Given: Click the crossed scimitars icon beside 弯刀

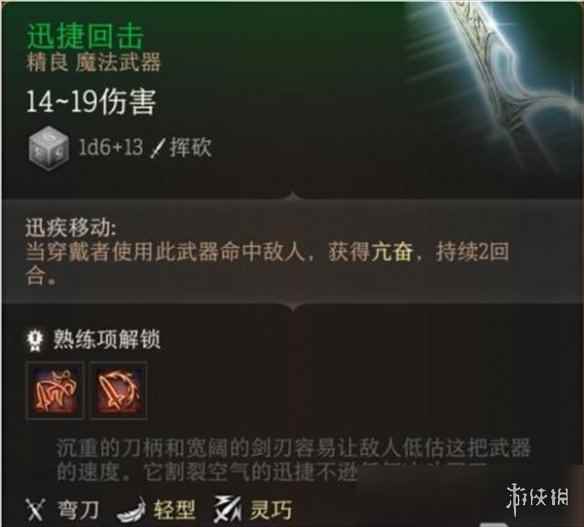Looking at the screenshot, I should [35, 509].
